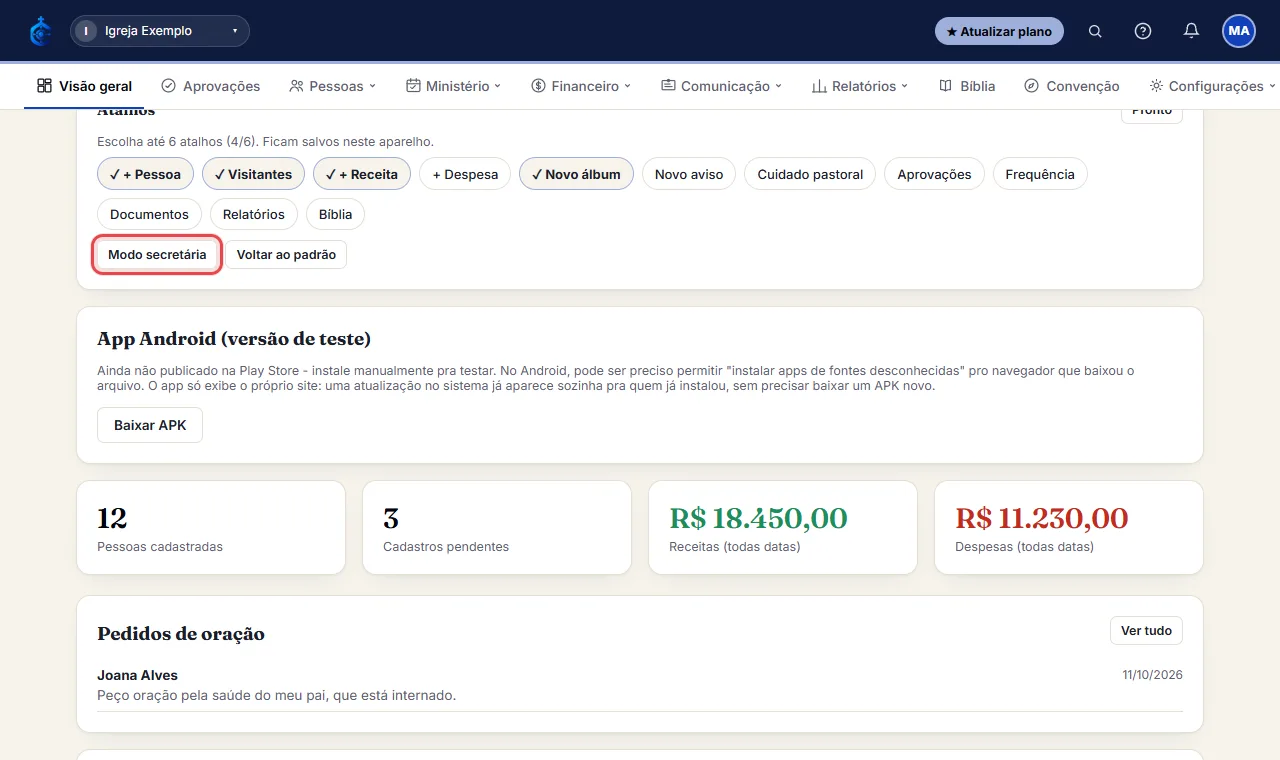Click the Relatórios bar chart icon
This screenshot has width=1280, height=760.
pyautogui.click(x=819, y=86)
